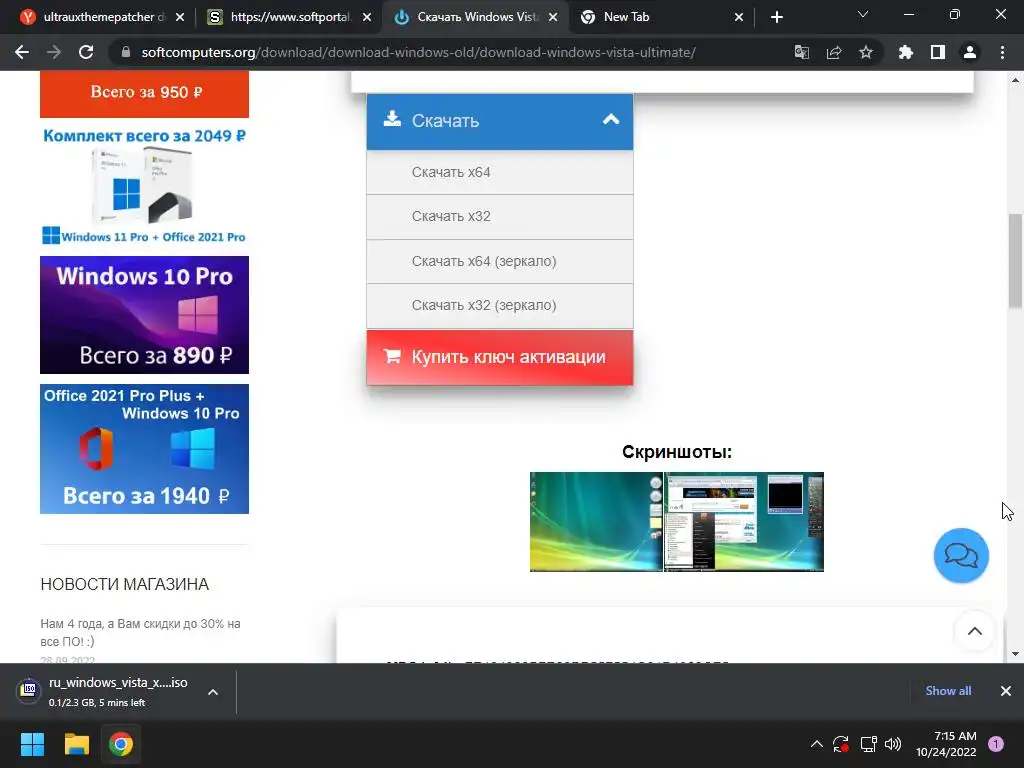Click the page vertical scrollbar thumb
This screenshot has height=768, width=1024.
(x=1016, y=260)
